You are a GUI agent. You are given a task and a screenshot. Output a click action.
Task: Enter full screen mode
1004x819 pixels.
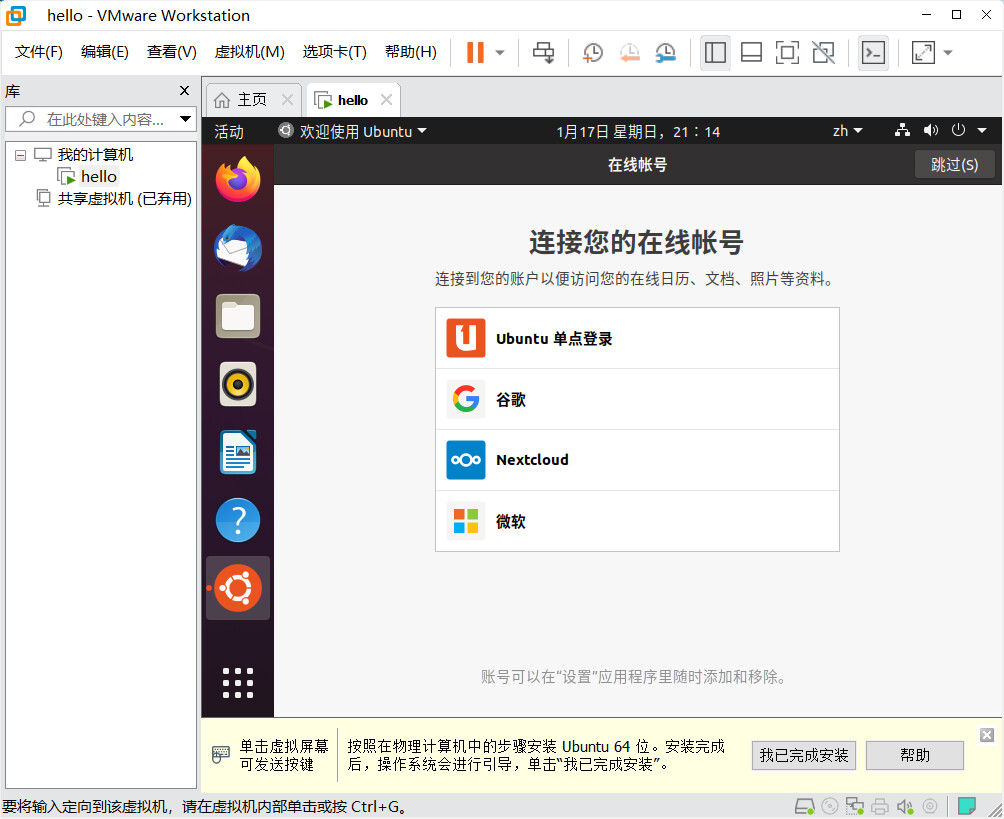tap(787, 53)
